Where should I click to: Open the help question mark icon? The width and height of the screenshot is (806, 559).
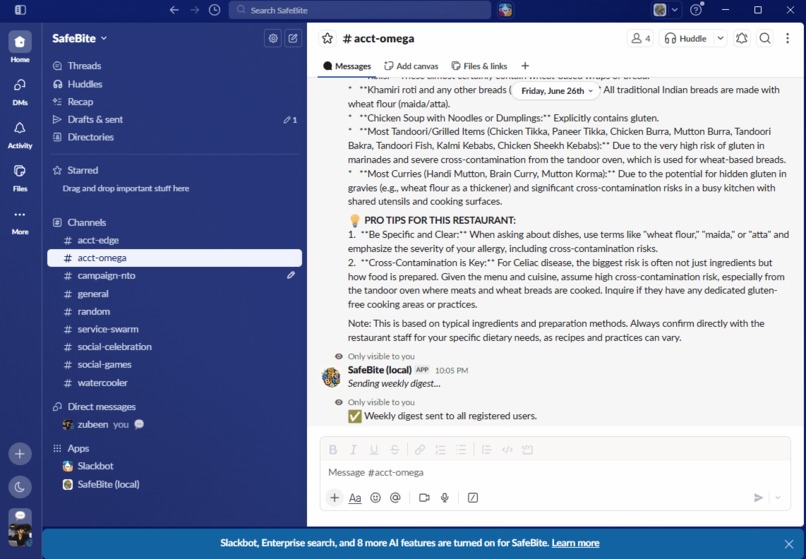click(696, 10)
